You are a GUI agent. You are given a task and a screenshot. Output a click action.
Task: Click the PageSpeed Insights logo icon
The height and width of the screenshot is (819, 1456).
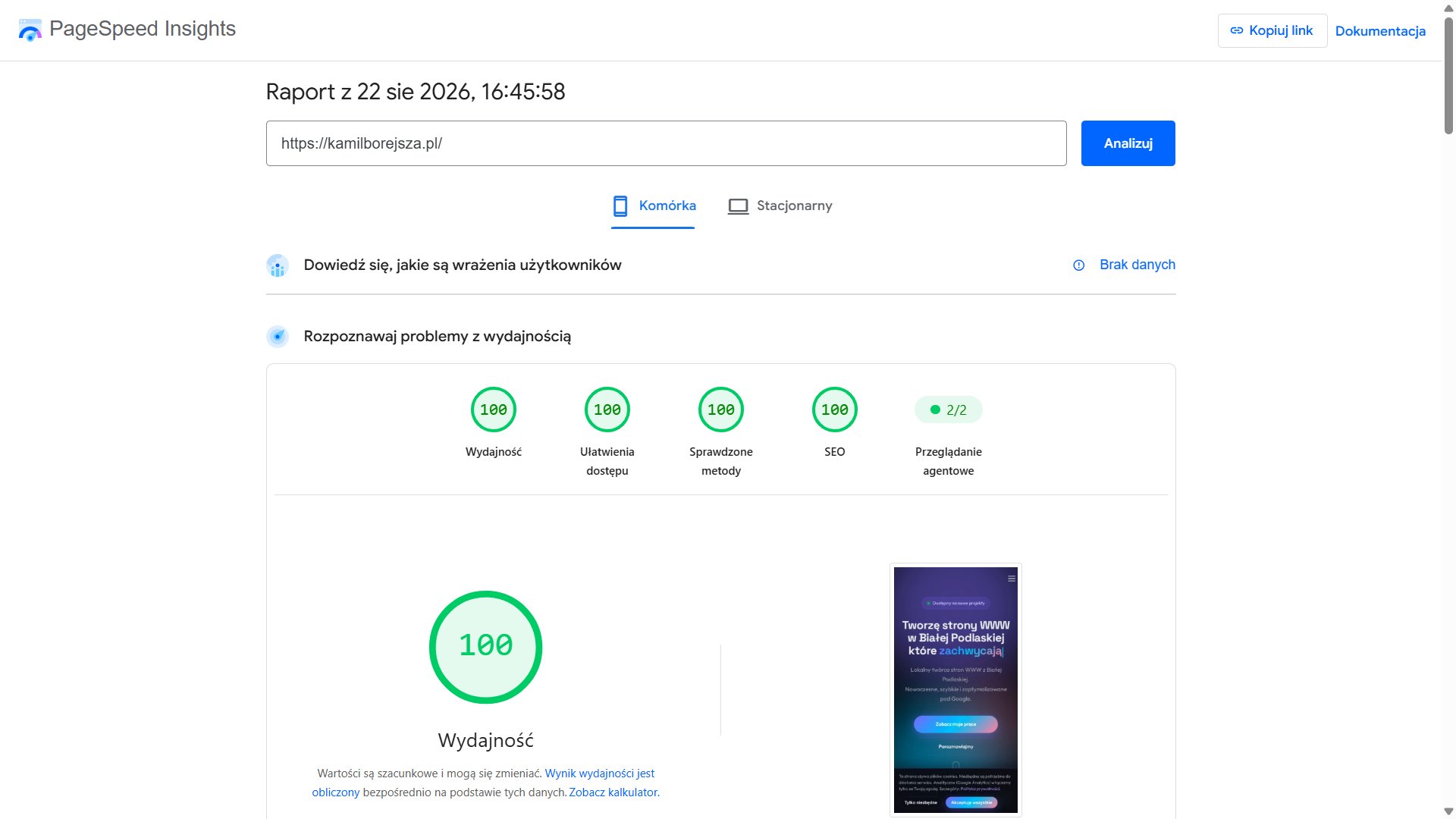30,30
